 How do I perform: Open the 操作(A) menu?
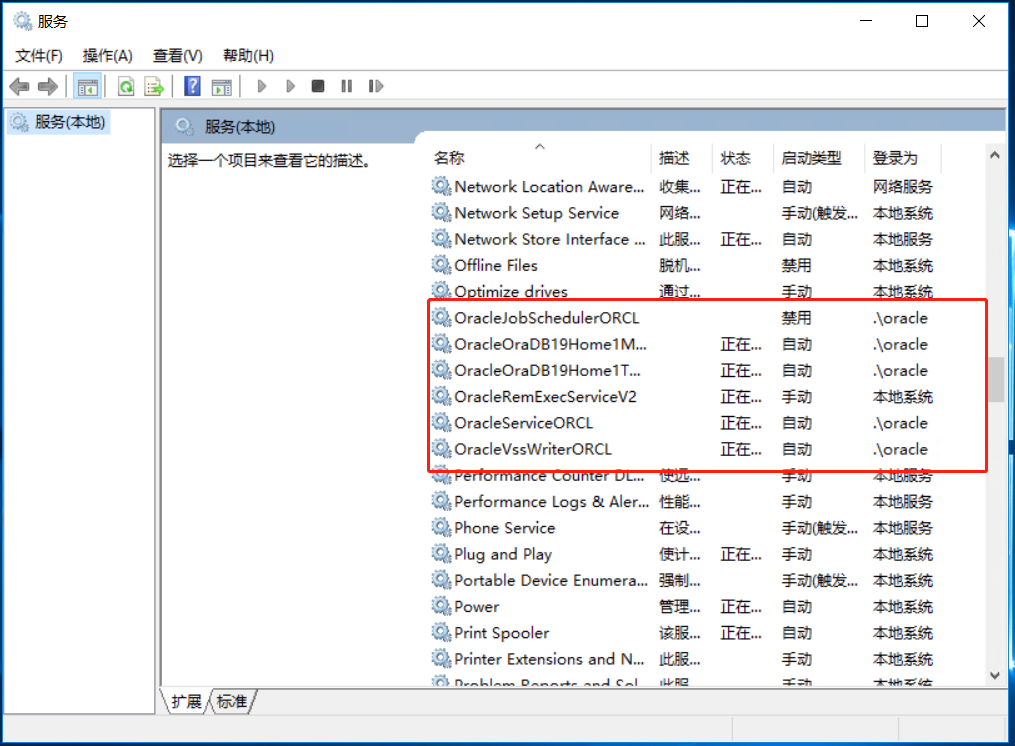107,56
